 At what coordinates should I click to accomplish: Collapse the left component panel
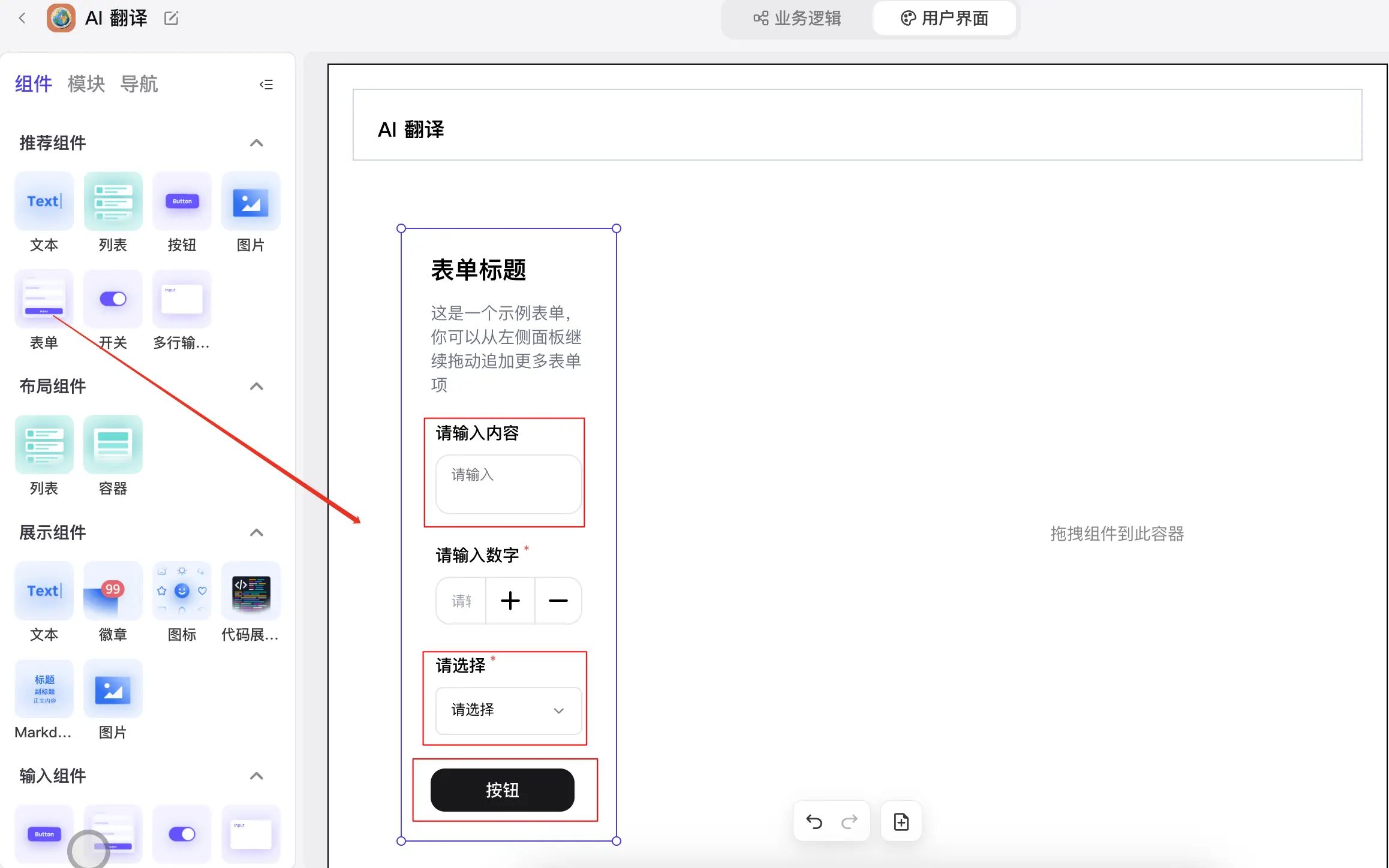tap(266, 85)
